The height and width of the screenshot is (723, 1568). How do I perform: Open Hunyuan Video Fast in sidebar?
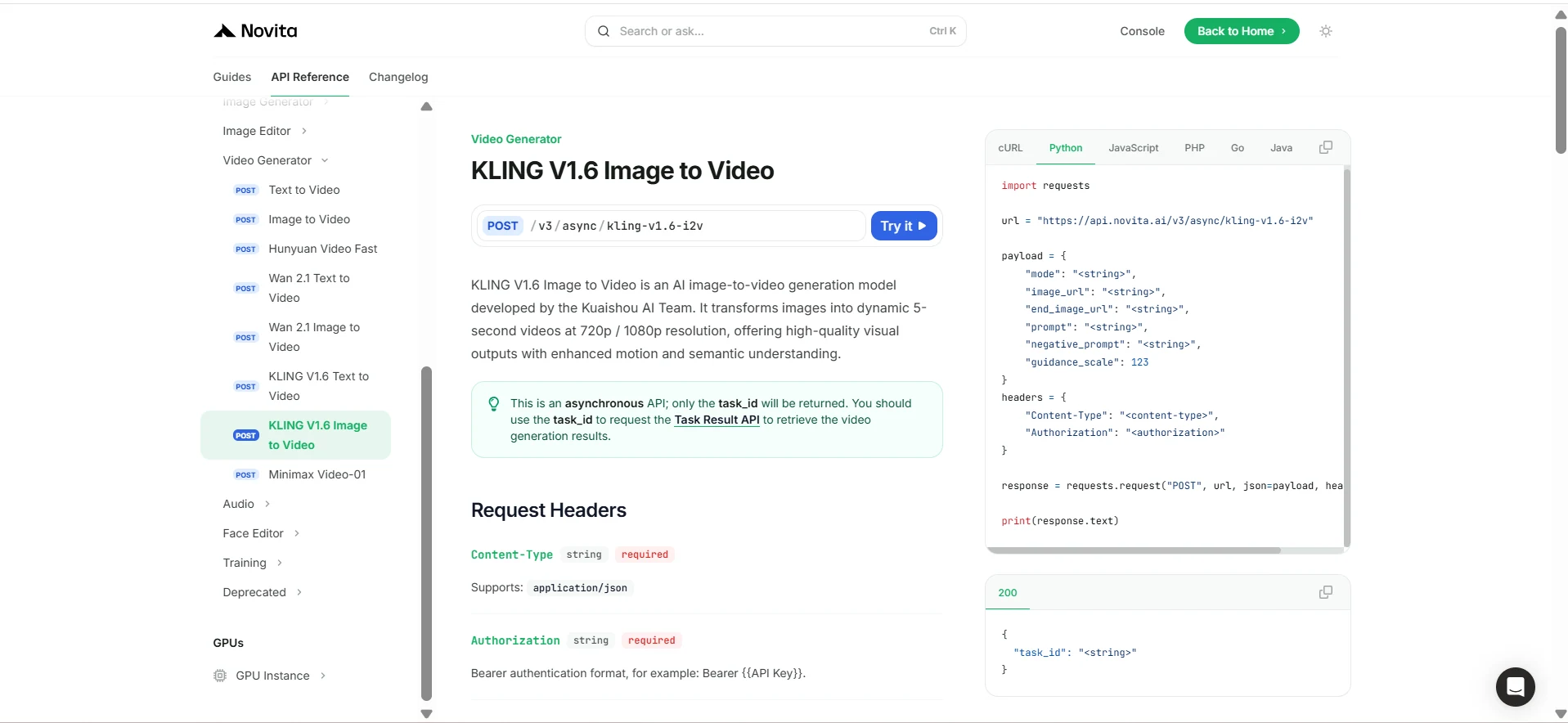[x=323, y=249]
